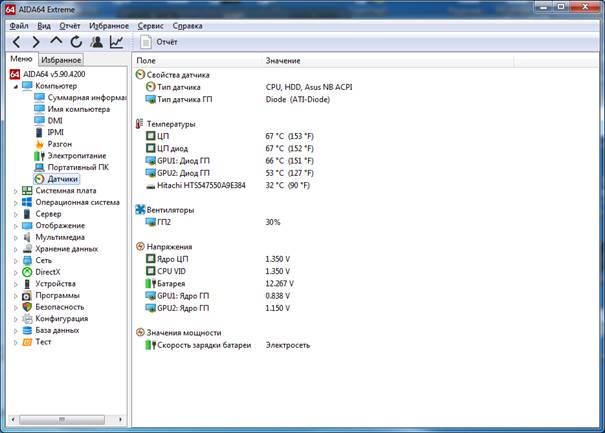Screen dimensions: 605x433
Task: Click the Отчёт report toolbar button
Action: pos(159,42)
